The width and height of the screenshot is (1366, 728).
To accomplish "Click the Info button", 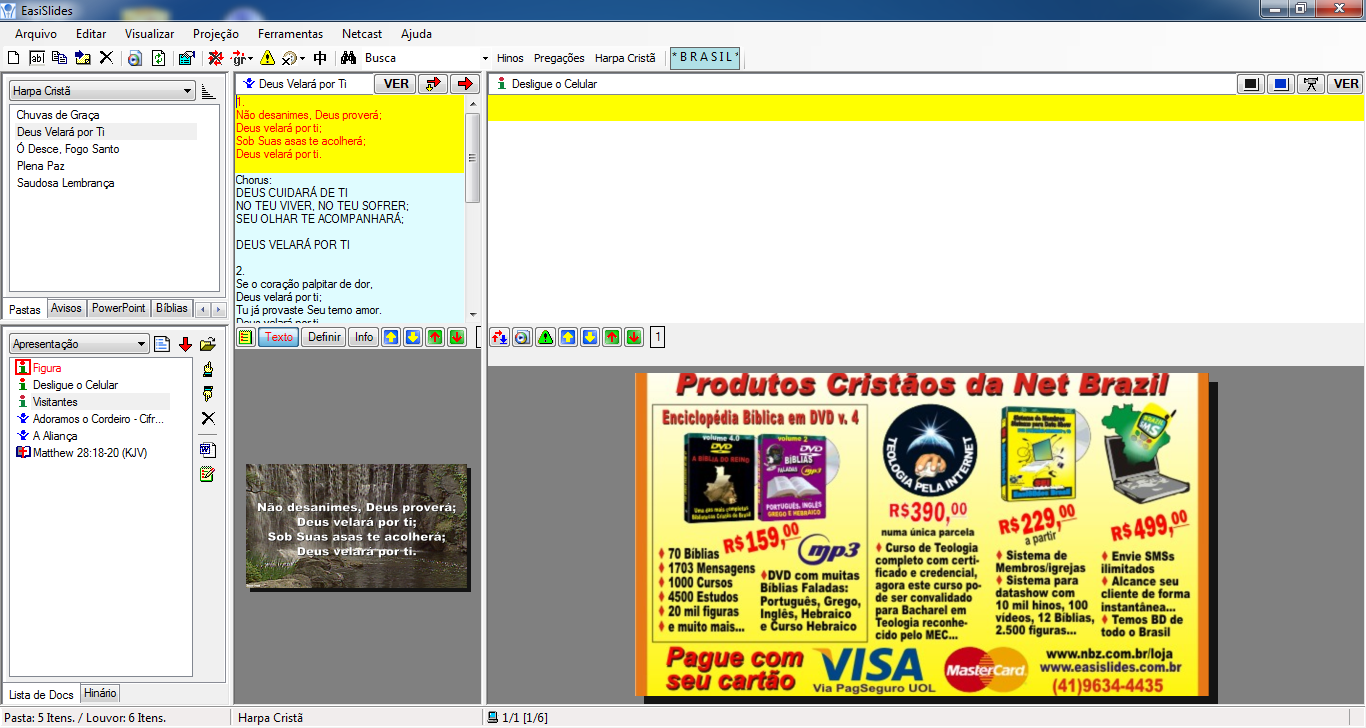I will 364,337.
